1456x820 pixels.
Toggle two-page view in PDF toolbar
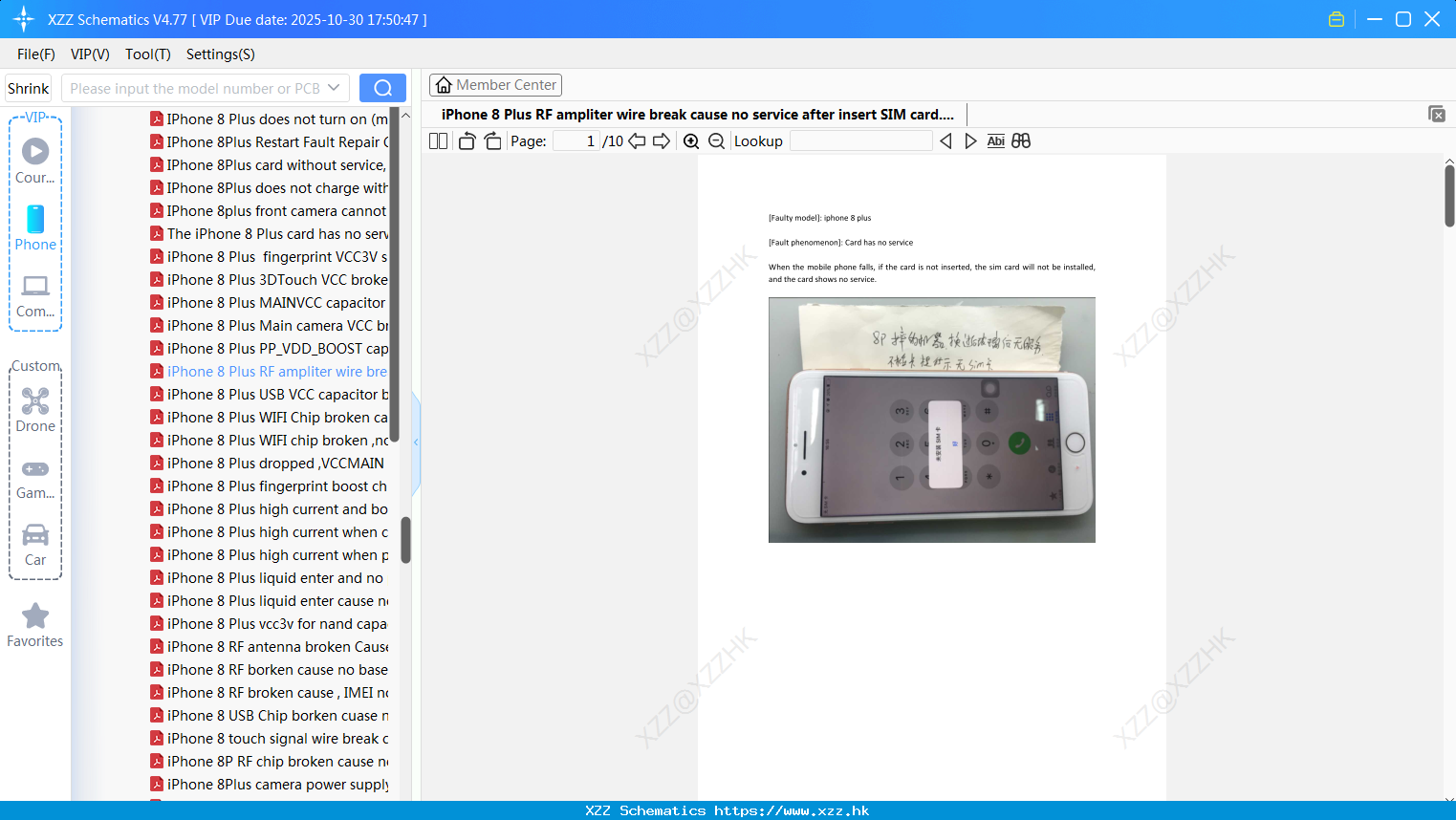439,141
